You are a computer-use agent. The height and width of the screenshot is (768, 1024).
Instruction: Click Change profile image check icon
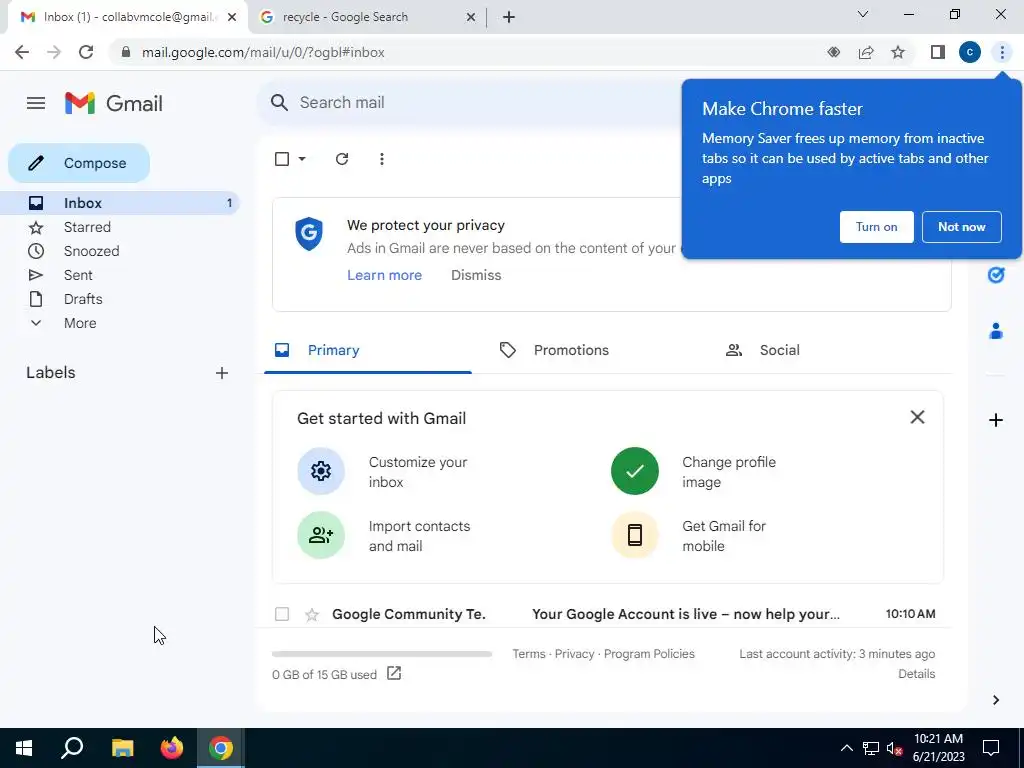click(635, 471)
